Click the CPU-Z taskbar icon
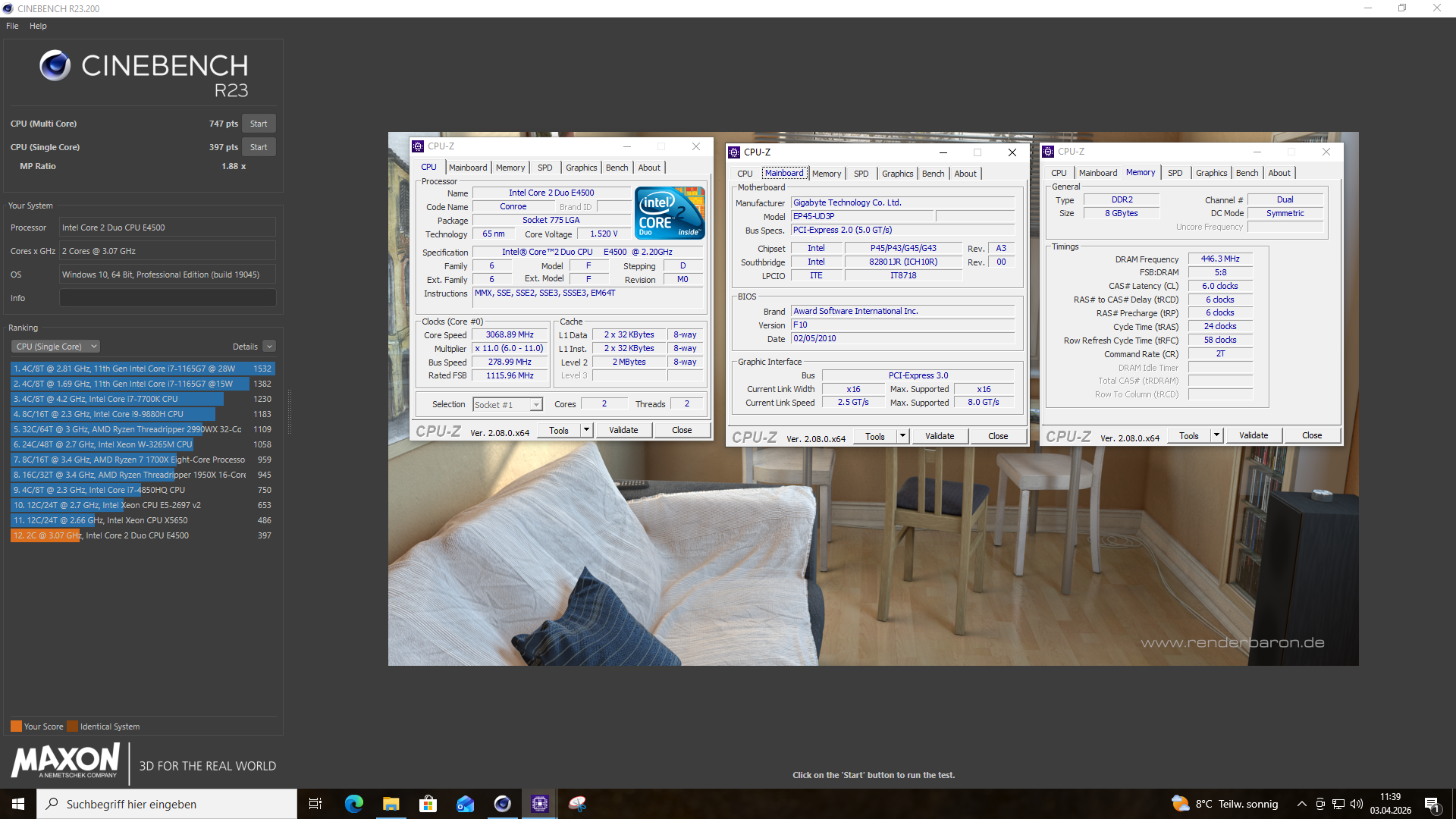The width and height of the screenshot is (1456, 819). click(539, 804)
